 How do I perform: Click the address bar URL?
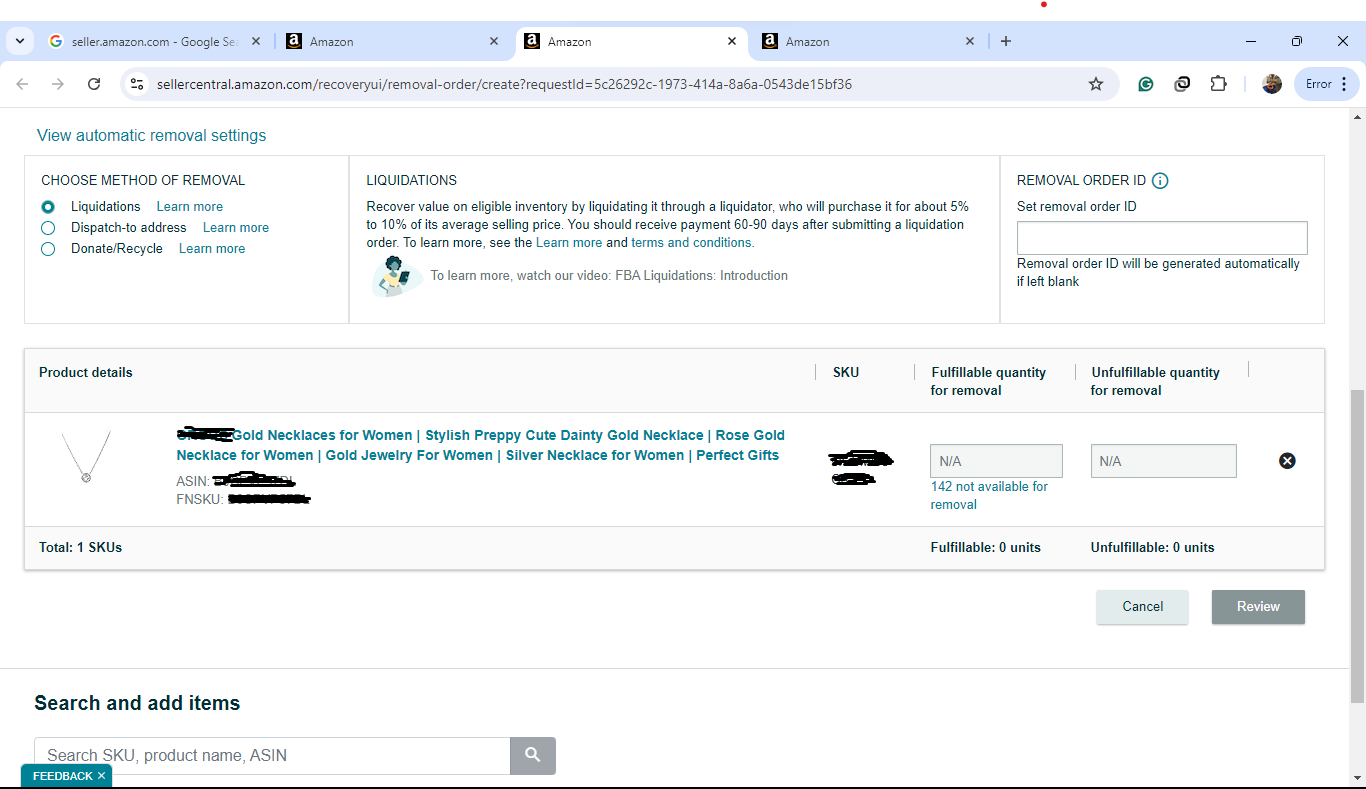[504, 84]
